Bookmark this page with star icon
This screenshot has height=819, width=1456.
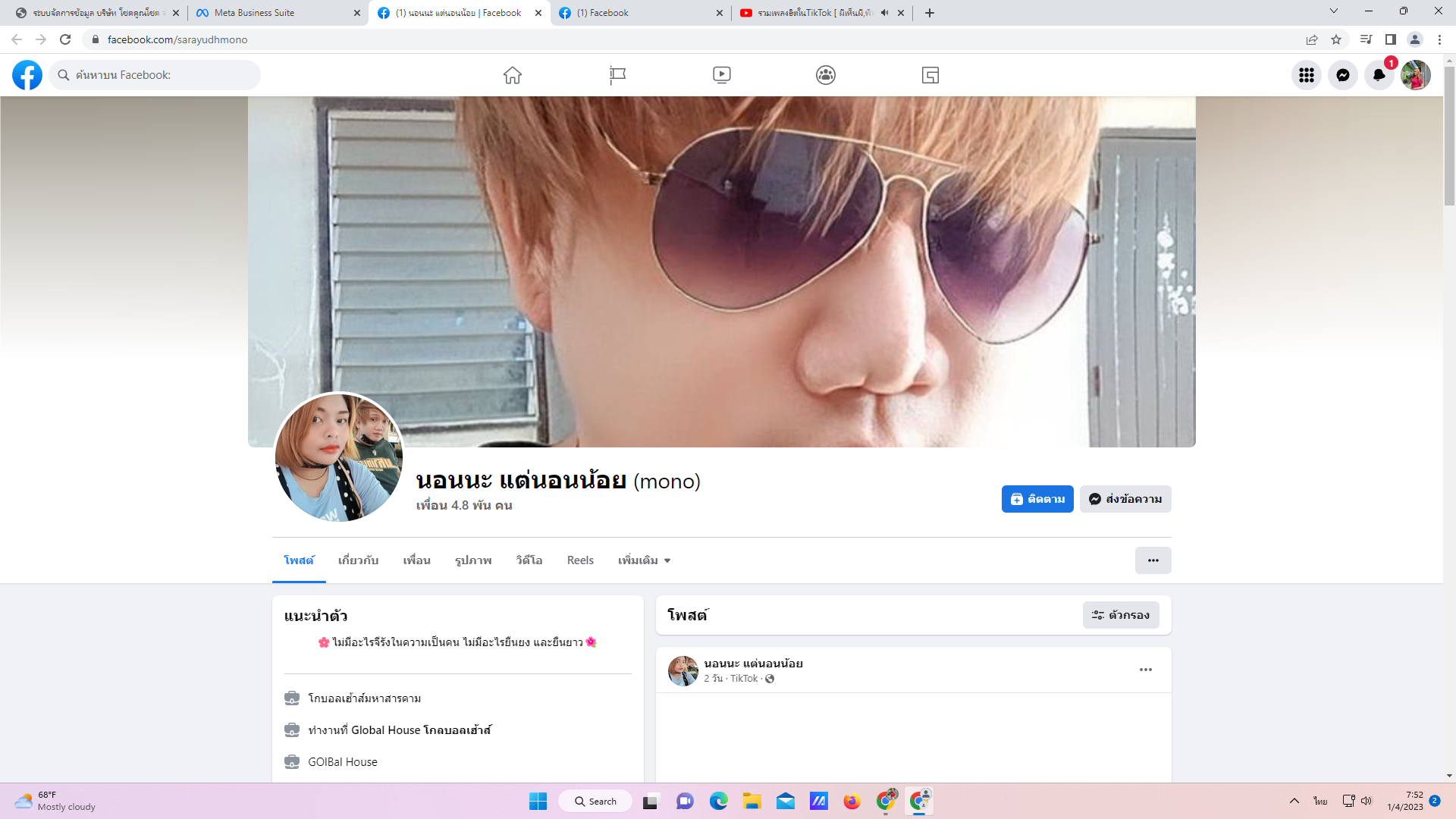click(x=1336, y=39)
